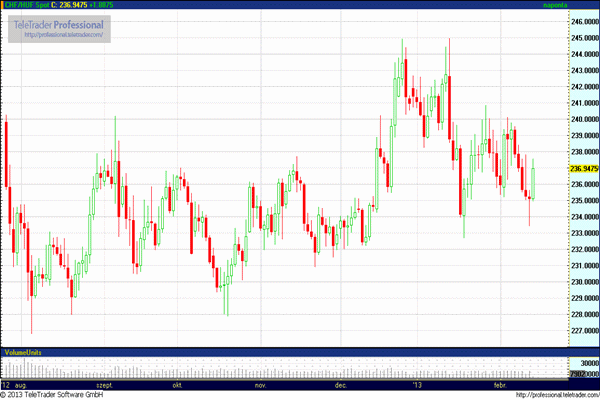The height and width of the screenshot is (400, 600).
Task: Select the '12 aug. date on the time axis
Action: point(13,384)
